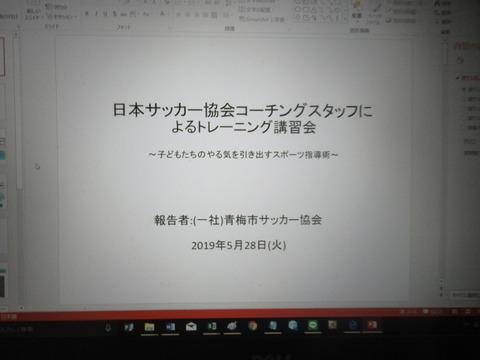Viewport: 480px width, 360px height.
Task: Click the date text 2019年5月28日(火)
Action: [x=239, y=245]
